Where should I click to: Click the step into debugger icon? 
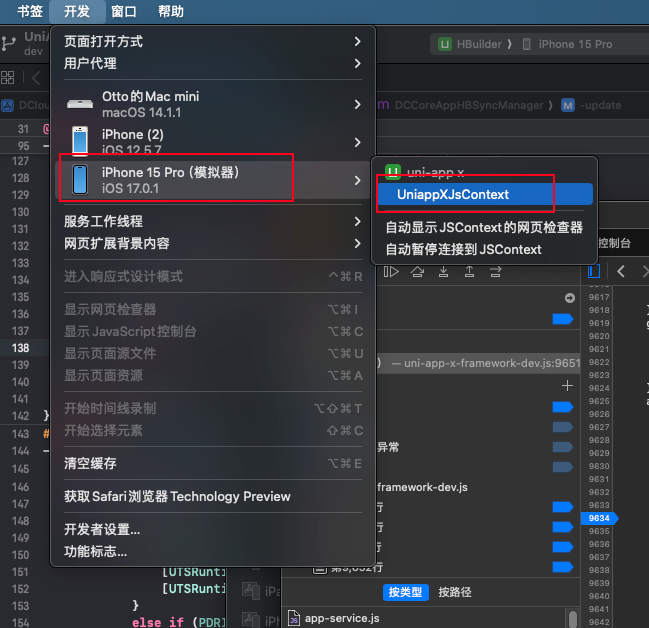coord(443,272)
